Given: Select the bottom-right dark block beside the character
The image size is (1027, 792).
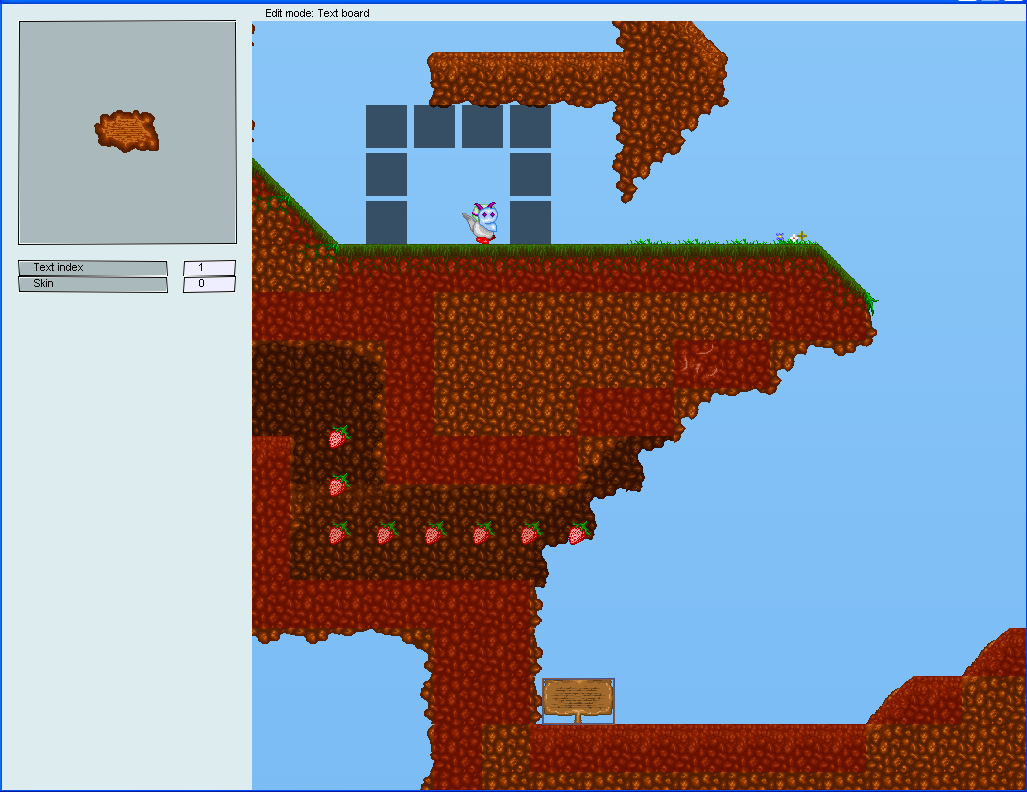Looking at the screenshot, I should 530,222.
